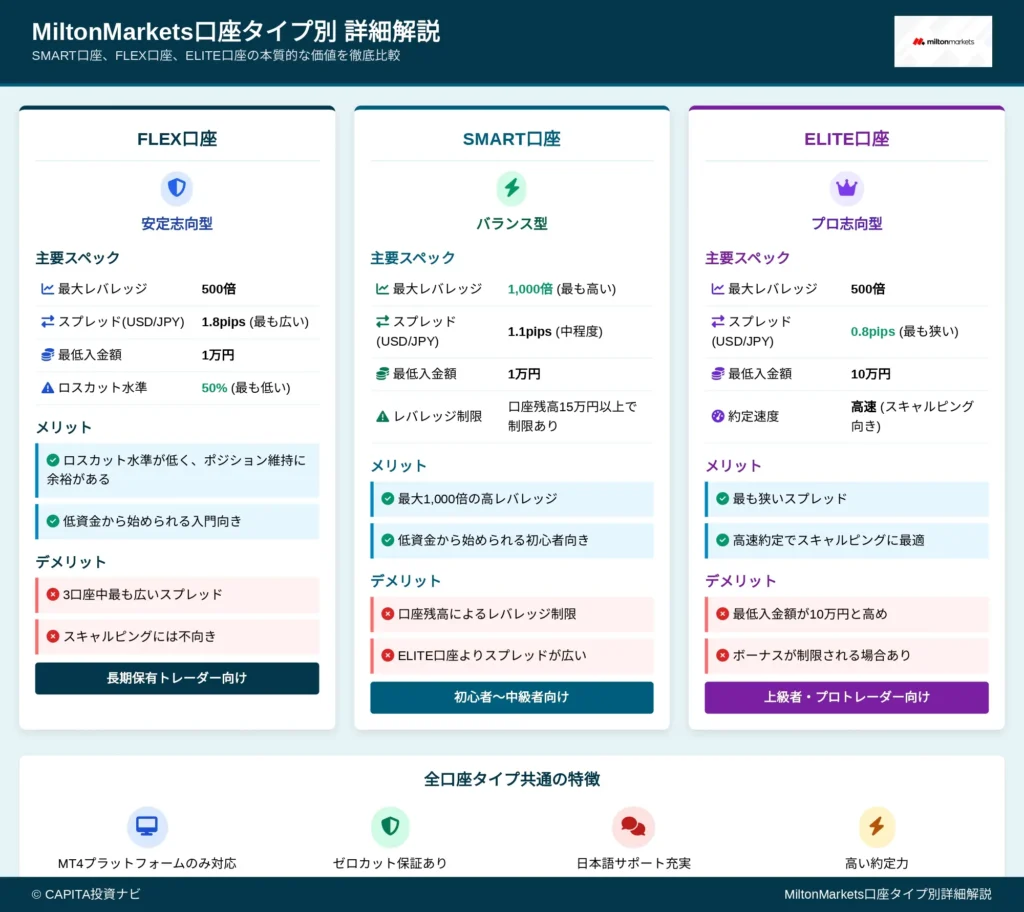Click the red X icon beside 口座残高によるレバレッジ制限

pos(387,614)
